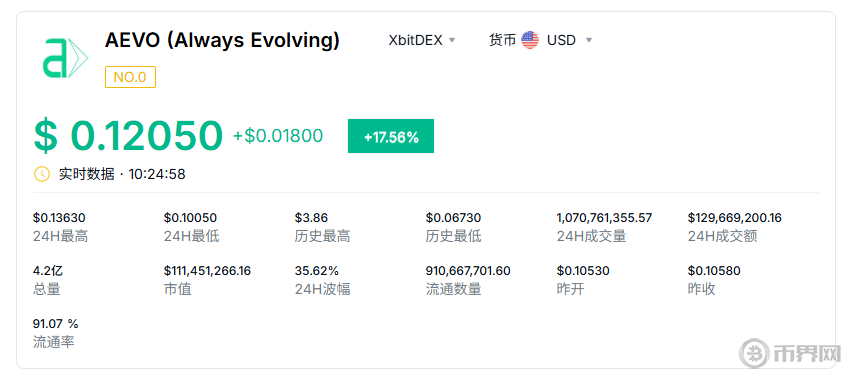Click the watermark coin logo at bottom right
Screen dimensions: 852x381
pyautogui.click(x=754, y=354)
